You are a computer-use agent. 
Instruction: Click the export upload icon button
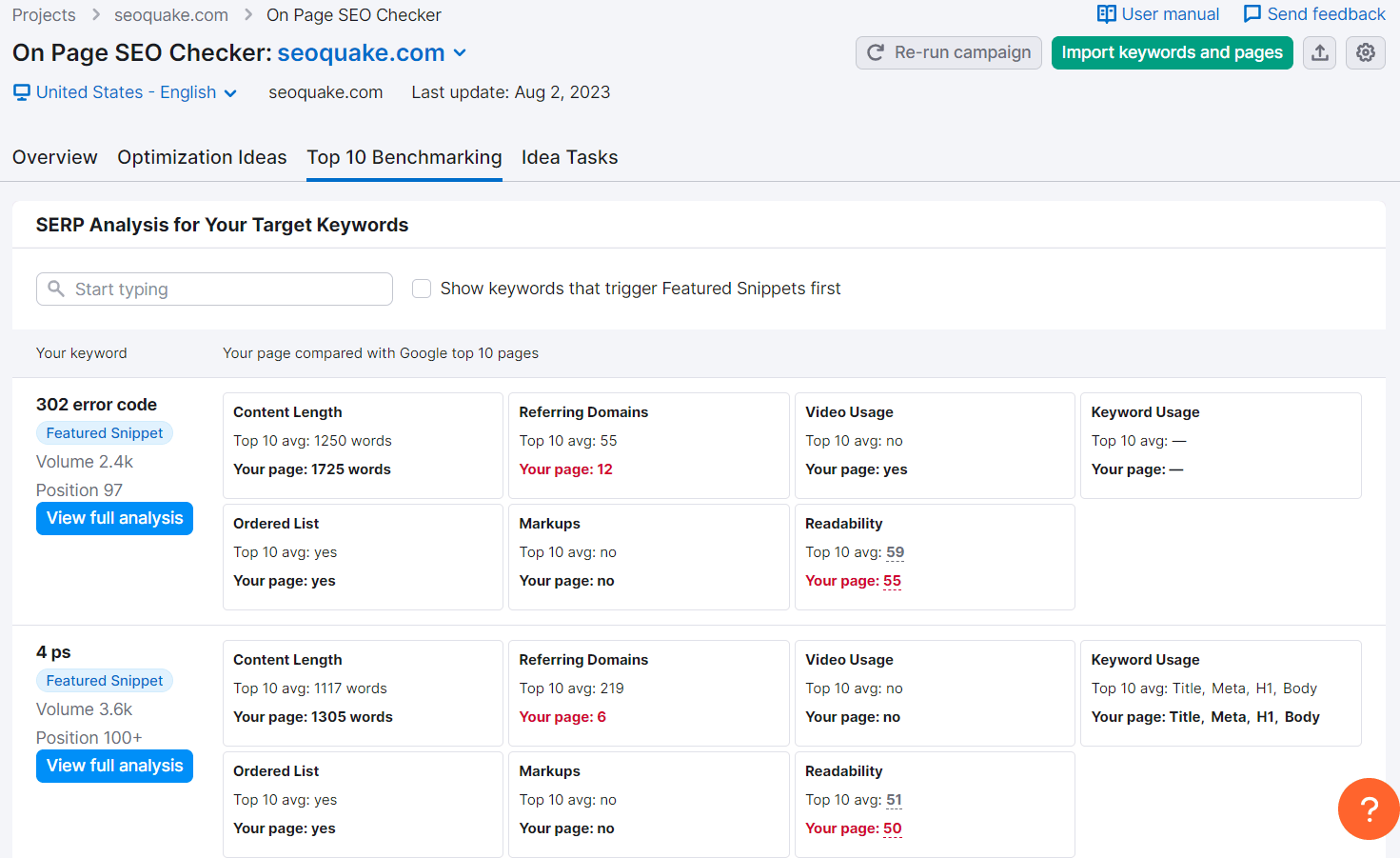click(x=1319, y=52)
